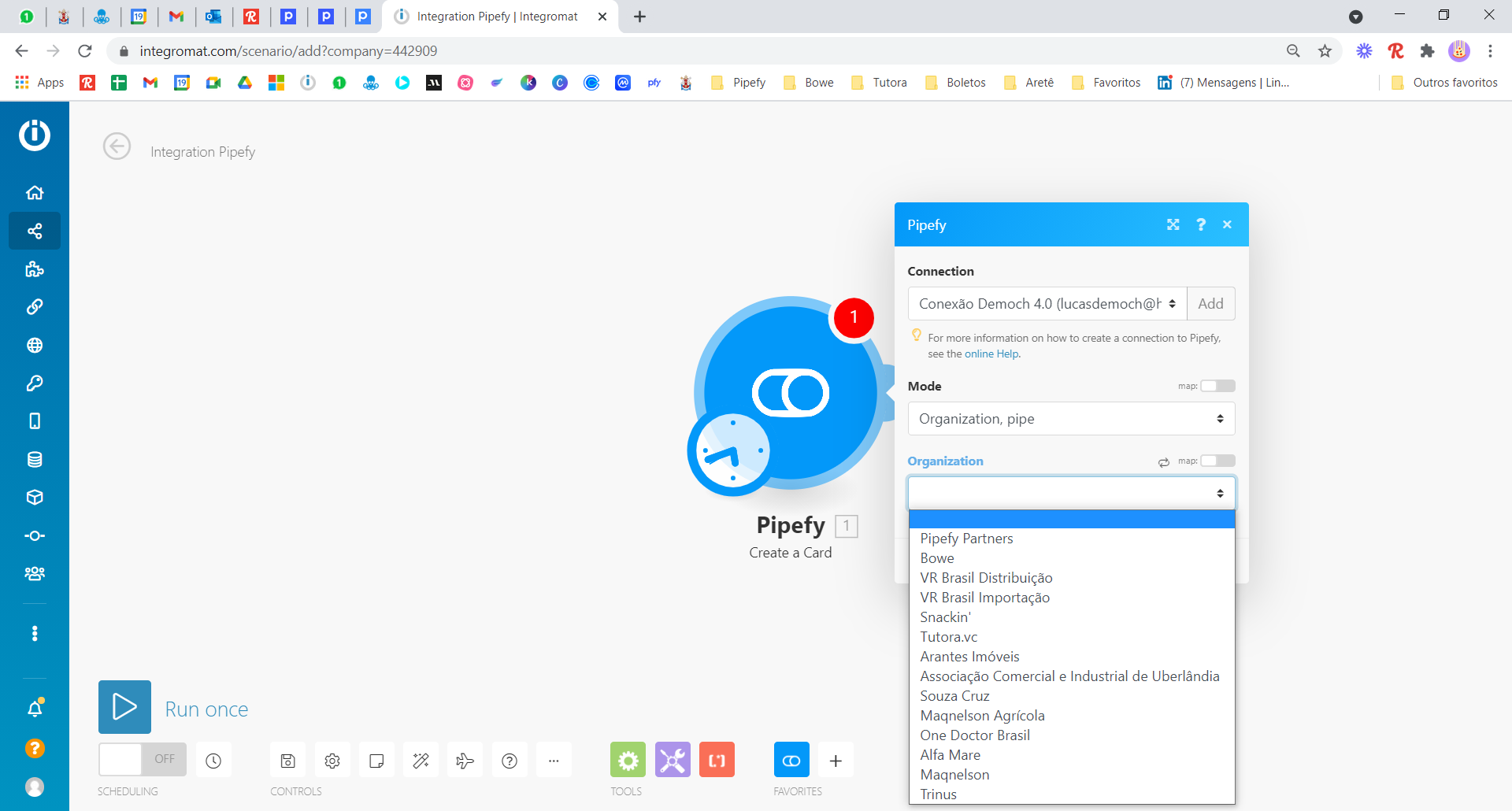Select the blank highlighted option
The height and width of the screenshot is (811, 1512).
tap(1072, 519)
